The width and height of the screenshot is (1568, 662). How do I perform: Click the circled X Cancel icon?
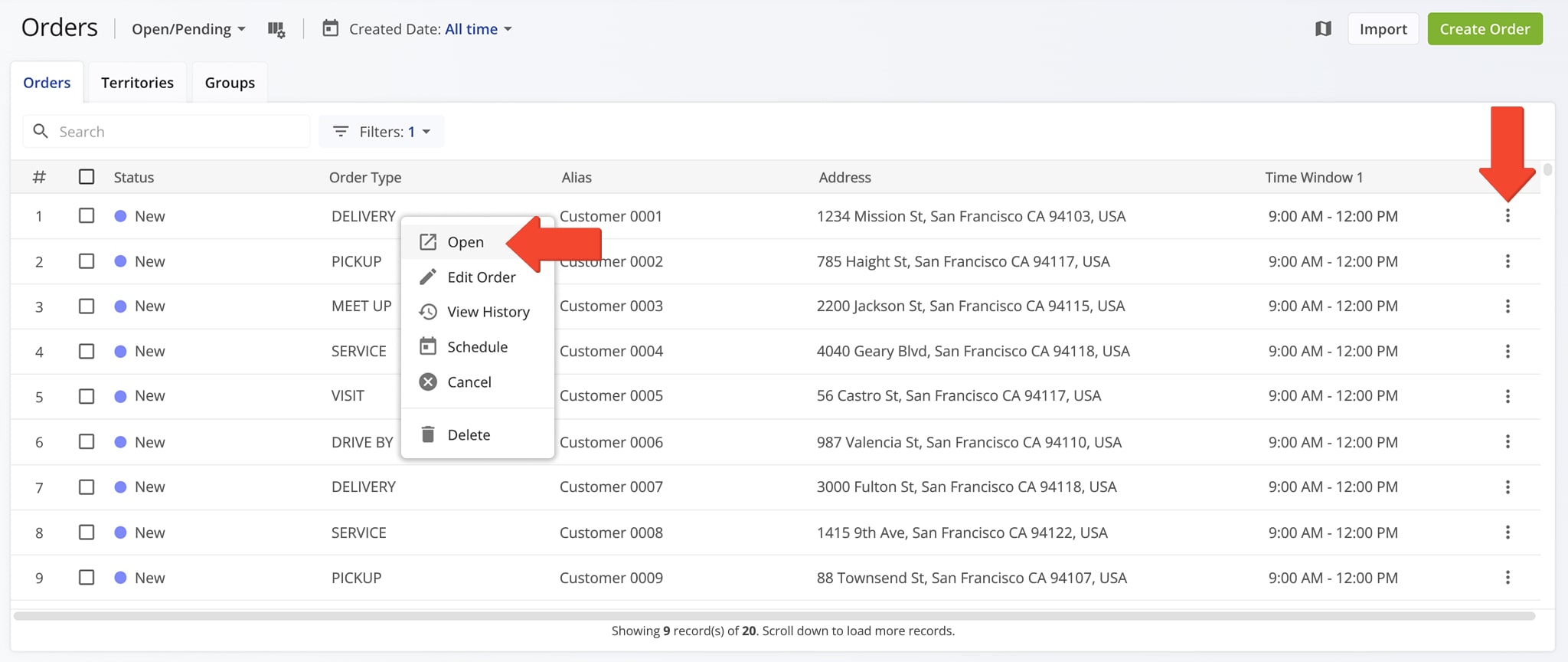[x=428, y=382]
